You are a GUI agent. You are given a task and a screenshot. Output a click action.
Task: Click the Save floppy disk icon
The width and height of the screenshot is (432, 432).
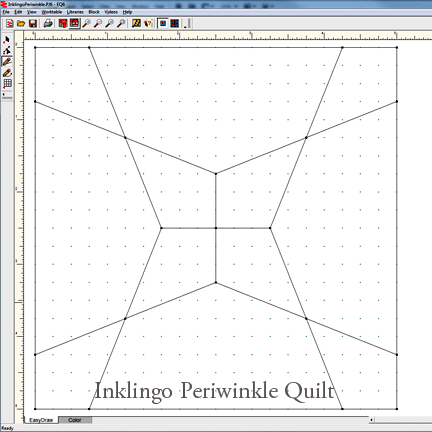[33, 23]
